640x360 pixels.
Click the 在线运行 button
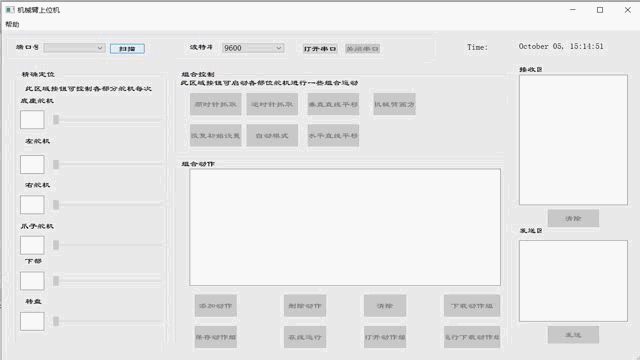click(x=305, y=337)
